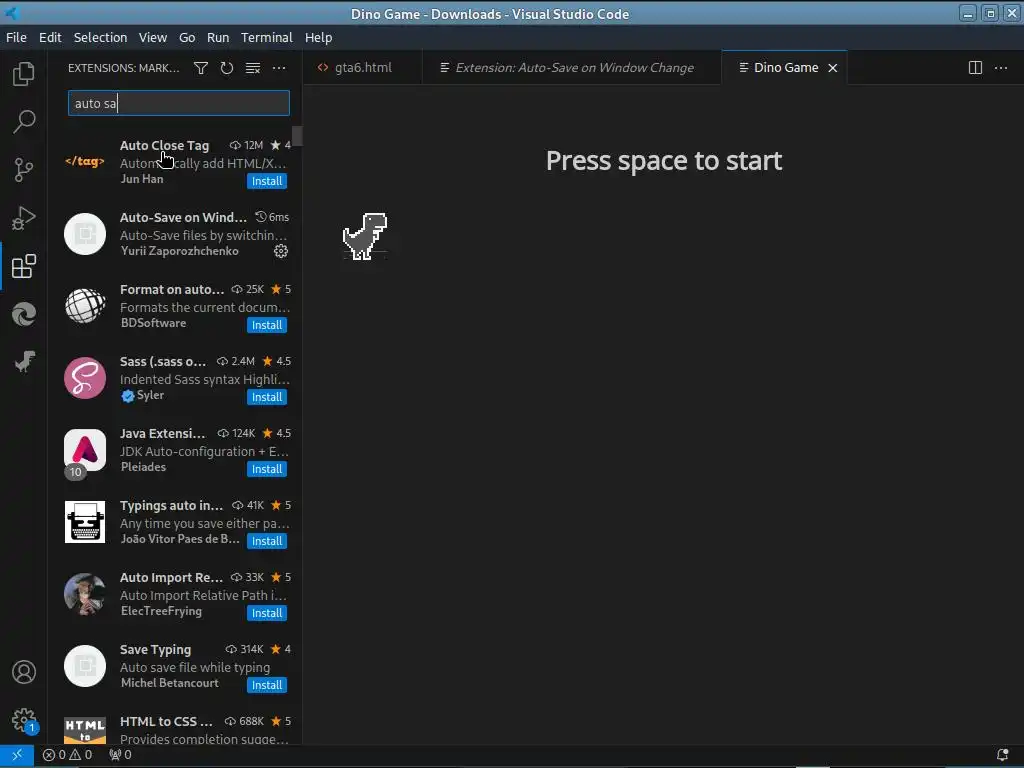Open Auto Import Relative Path extension title
Screen dimensions: 1024x768
[171, 577]
